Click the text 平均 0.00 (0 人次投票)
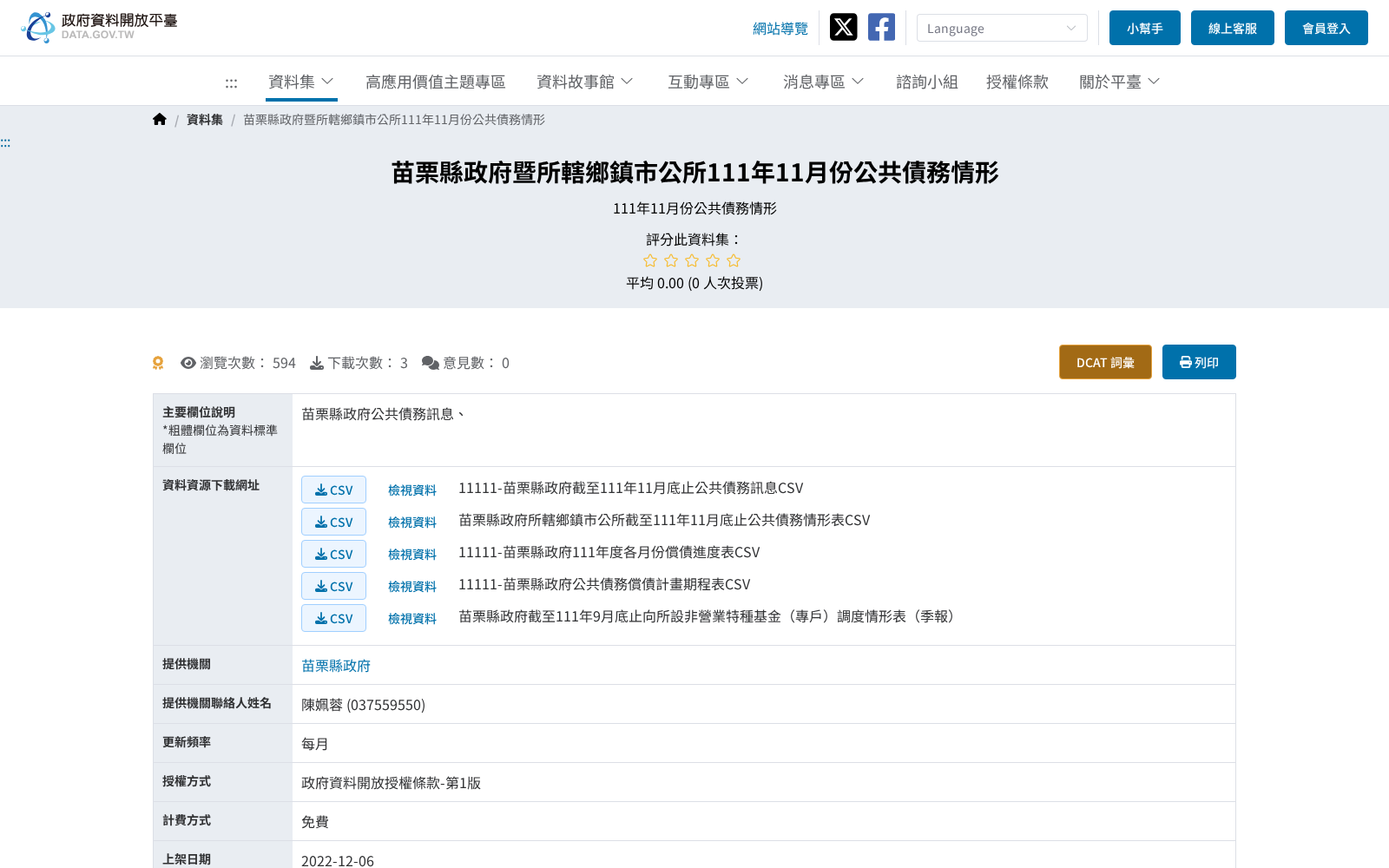This screenshot has height=868, width=1389. click(694, 283)
